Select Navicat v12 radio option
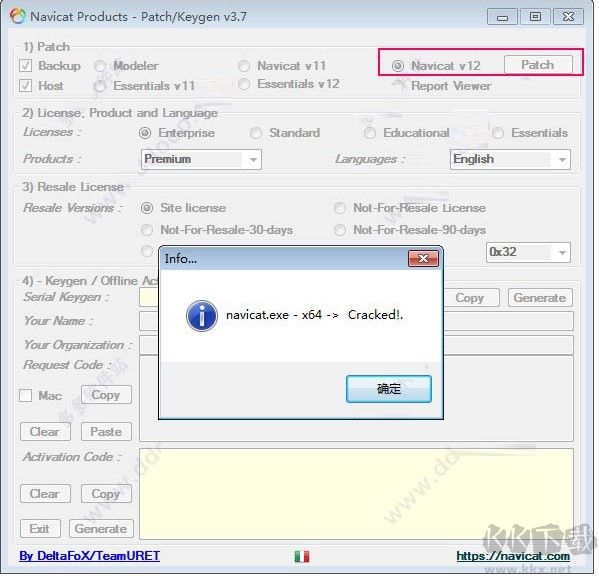Screen dimensions: 599x576 398,66
